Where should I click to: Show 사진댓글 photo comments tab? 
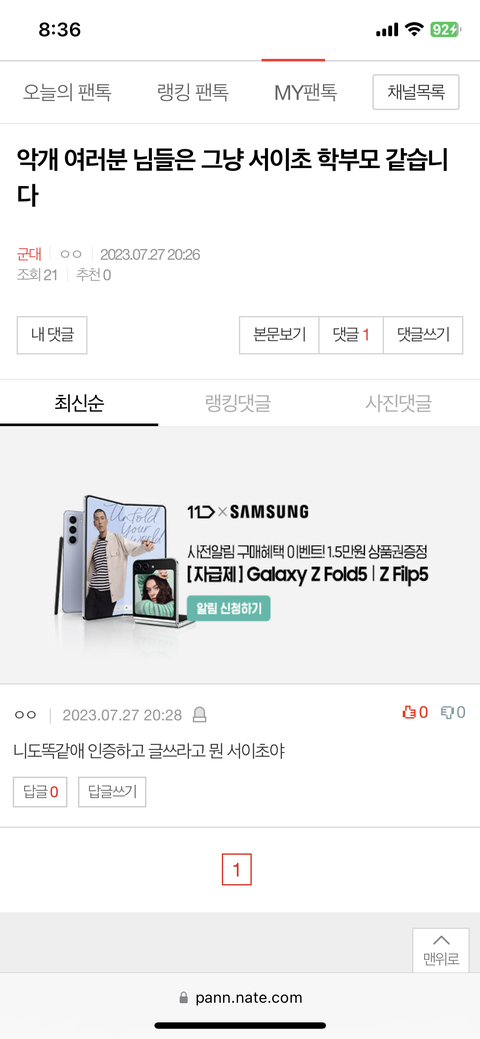click(x=398, y=403)
